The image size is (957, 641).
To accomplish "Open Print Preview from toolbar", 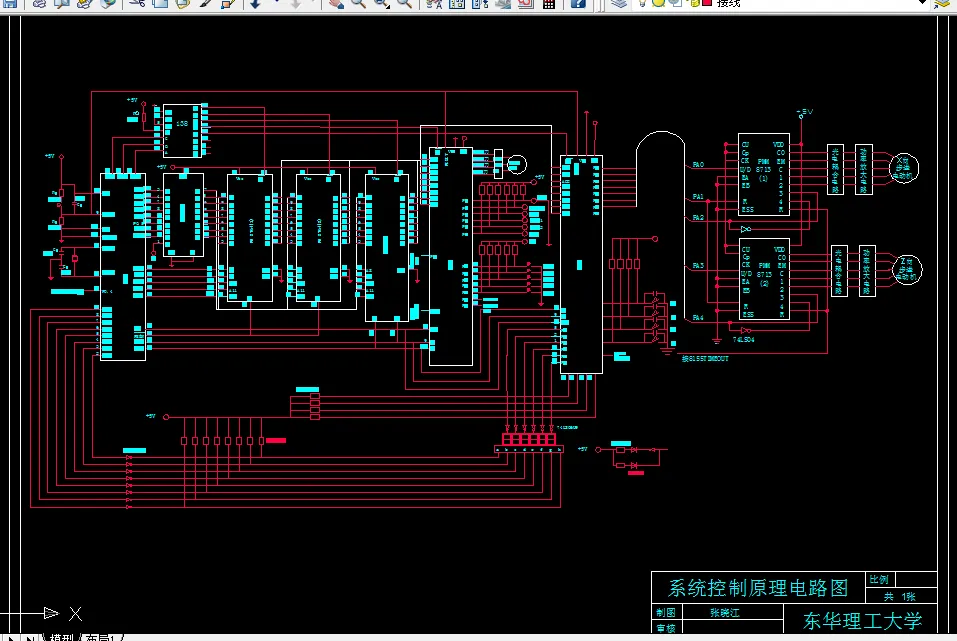I will [x=62, y=4].
